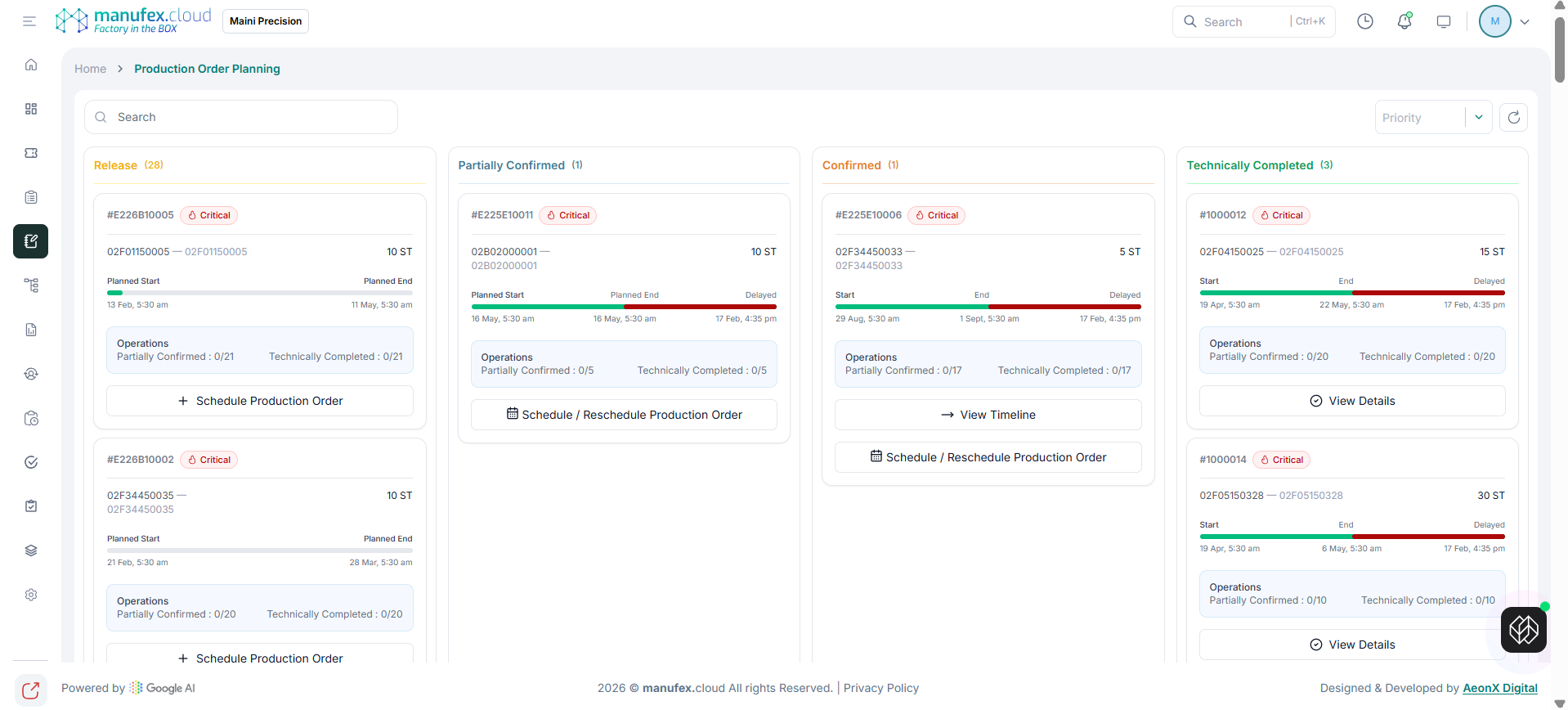The width and height of the screenshot is (1568, 710).
Task: Go to Home breadcrumb
Action: click(90, 69)
